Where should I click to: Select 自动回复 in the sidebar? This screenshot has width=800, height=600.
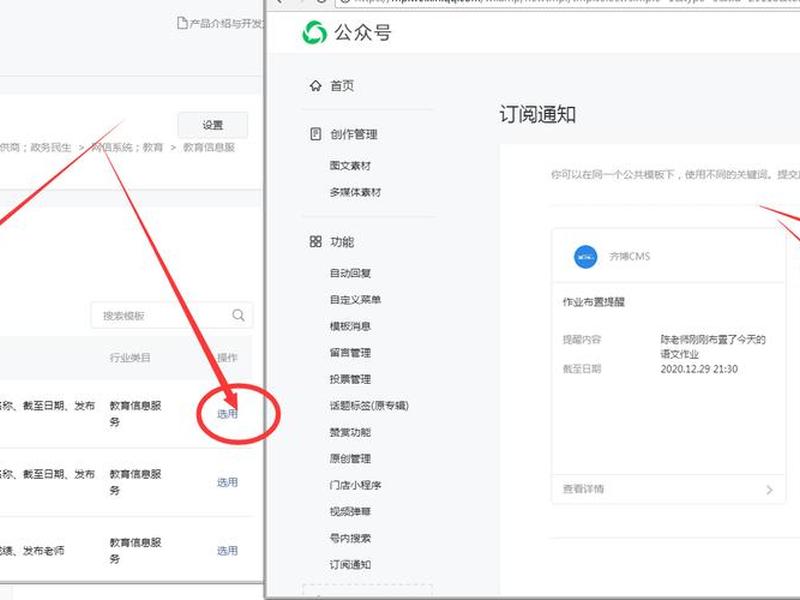pos(350,273)
